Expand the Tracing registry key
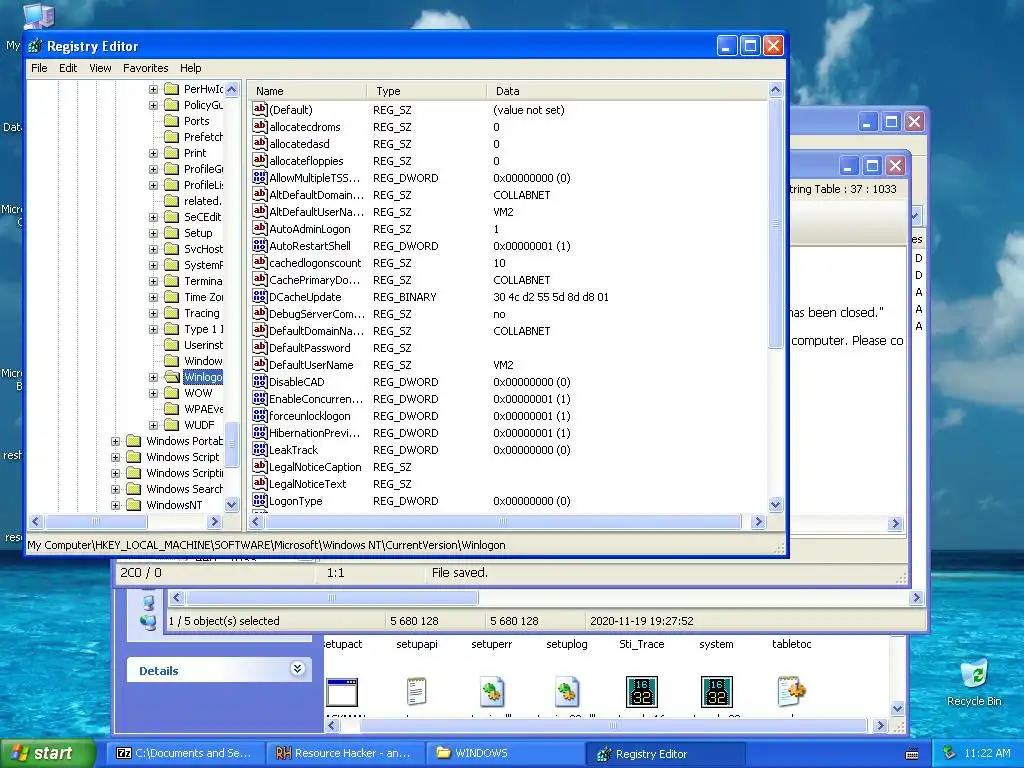Image resolution: width=1024 pixels, height=768 pixels. click(153, 313)
